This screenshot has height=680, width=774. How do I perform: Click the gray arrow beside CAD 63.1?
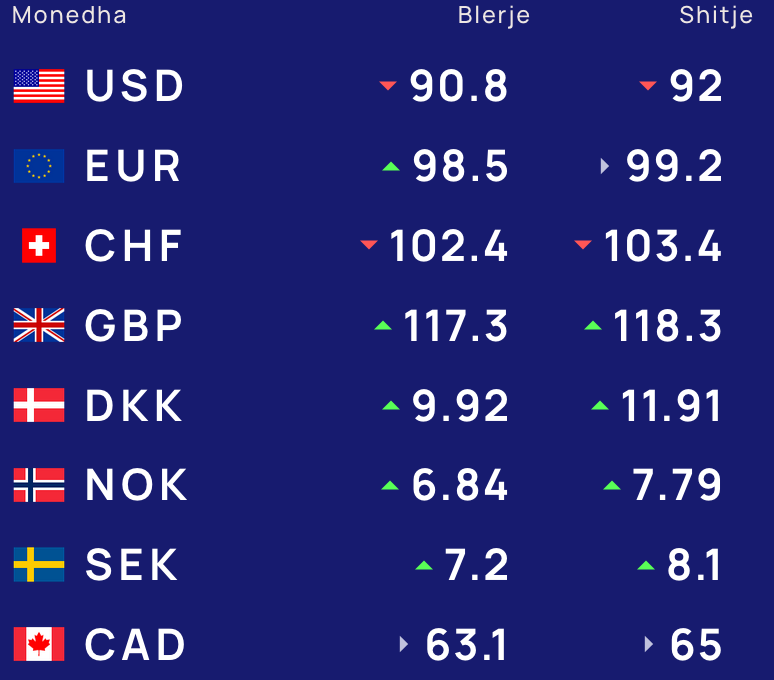pos(404,644)
